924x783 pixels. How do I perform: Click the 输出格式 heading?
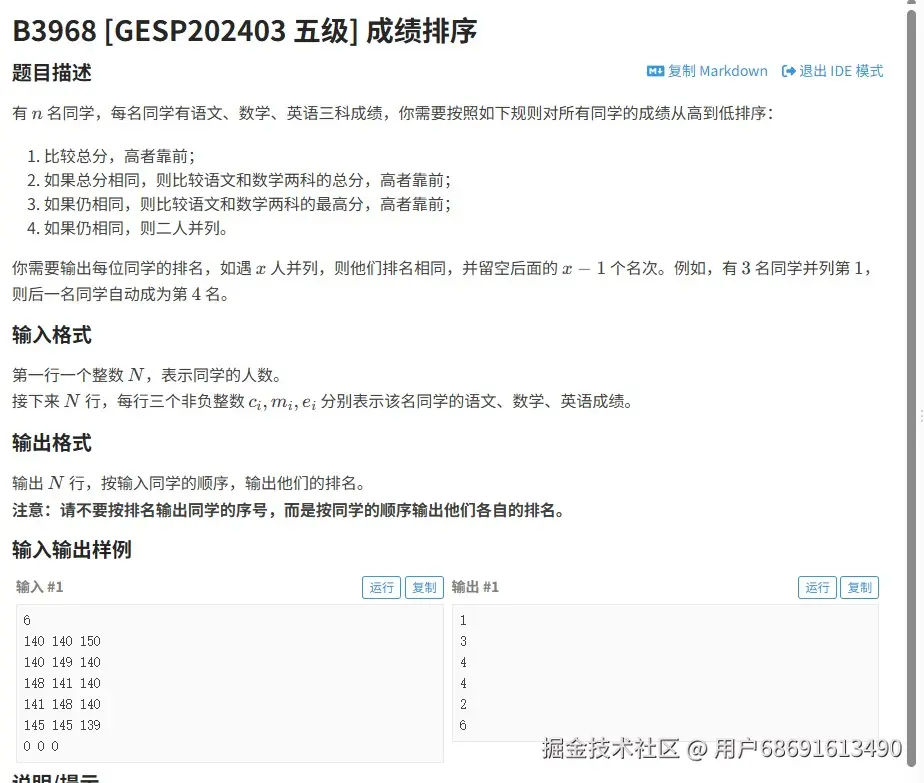tap(52, 443)
